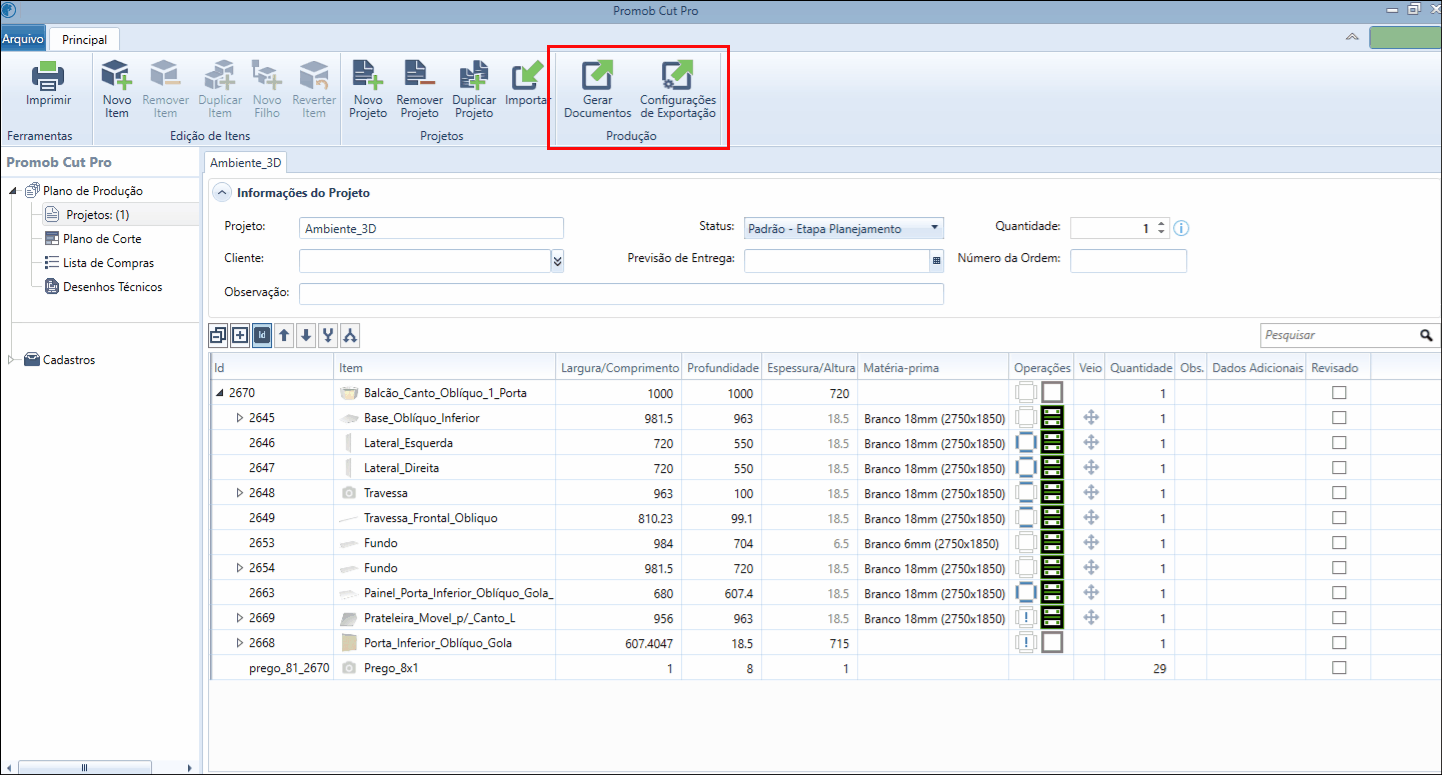Select Plano de Corte in tree
The width and height of the screenshot is (1442, 775).
102,239
